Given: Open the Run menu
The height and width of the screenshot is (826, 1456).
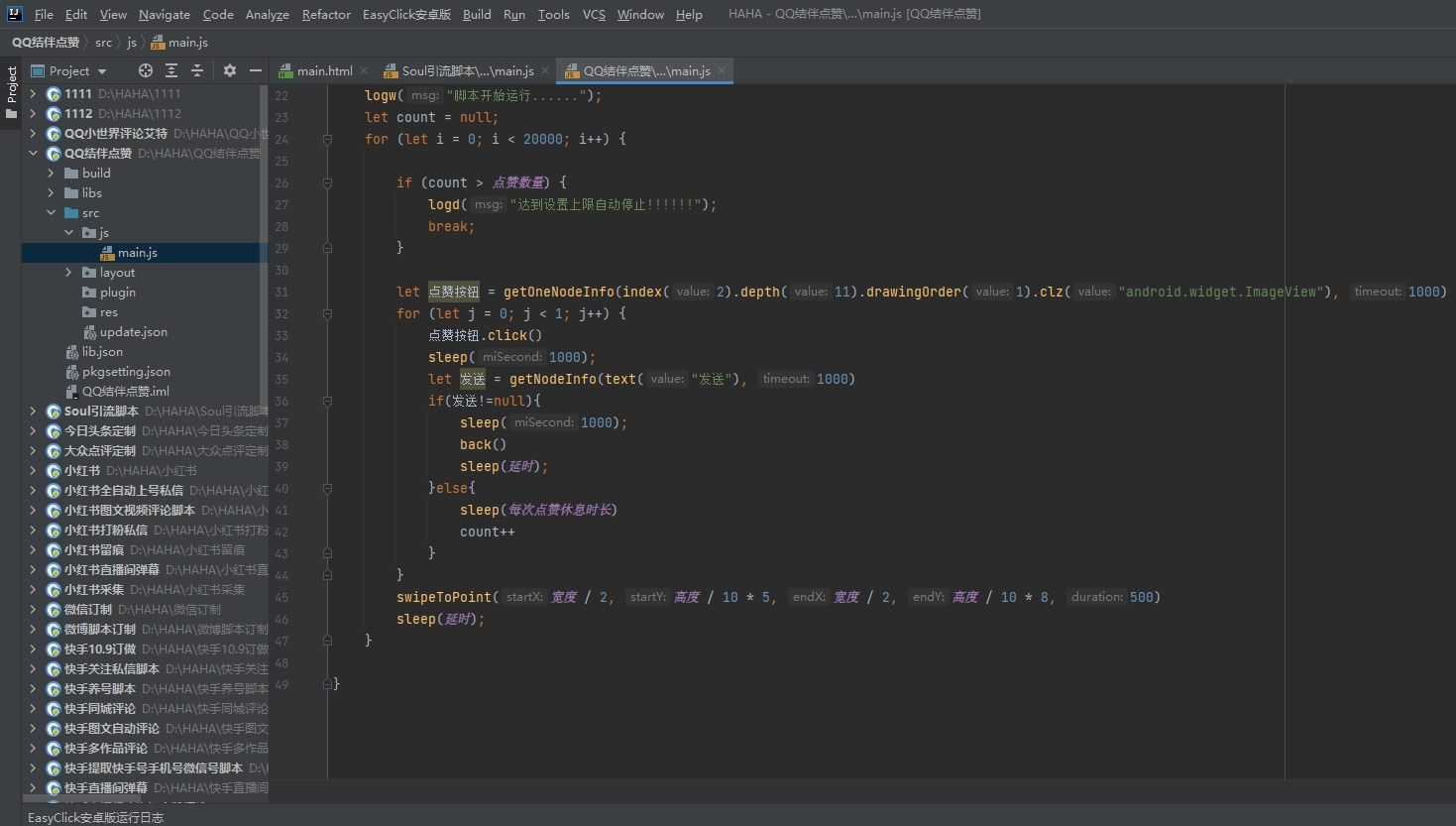Looking at the screenshot, I should tap(514, 14).
